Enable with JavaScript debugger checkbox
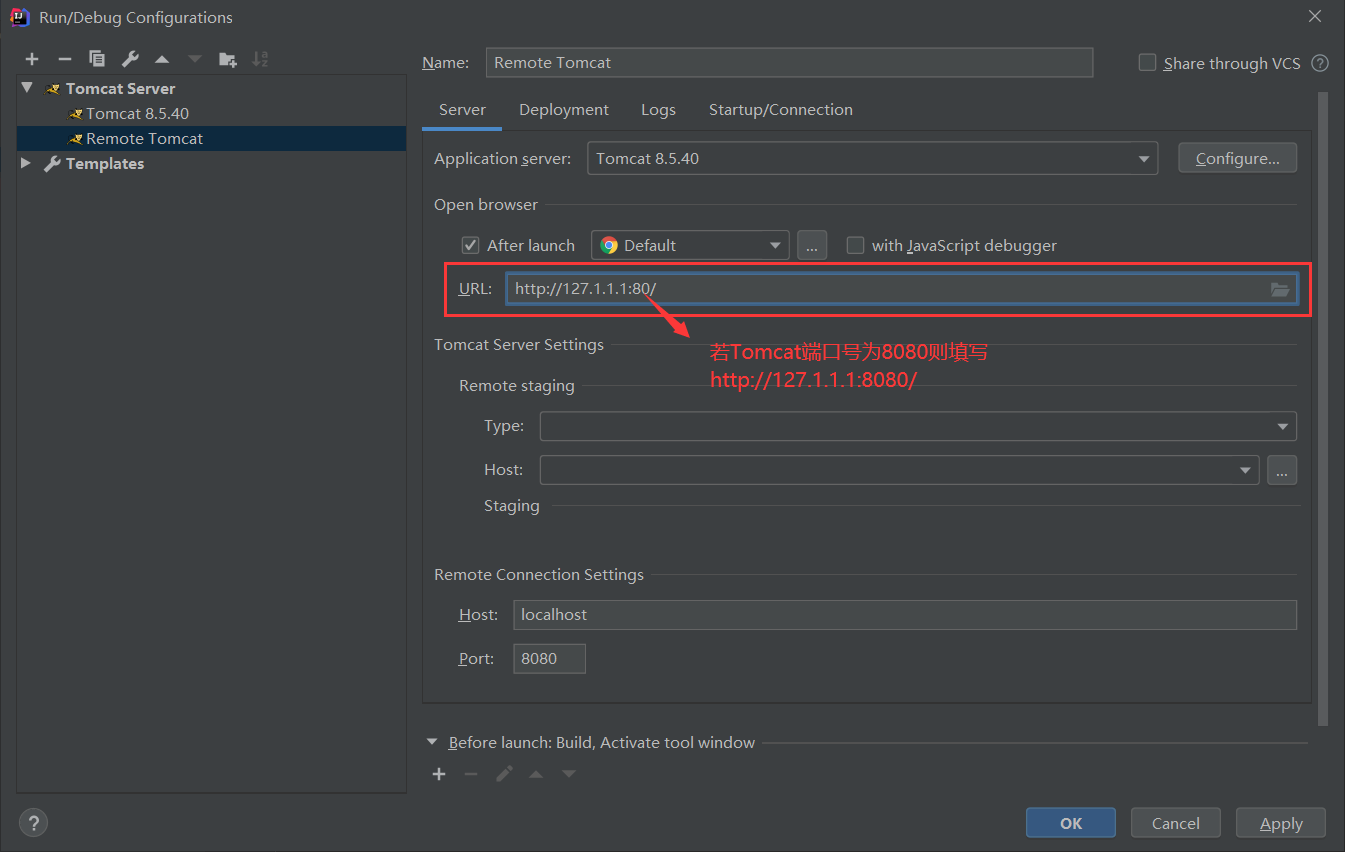The height and width of the screenshot is (852, 1345). 855,245
